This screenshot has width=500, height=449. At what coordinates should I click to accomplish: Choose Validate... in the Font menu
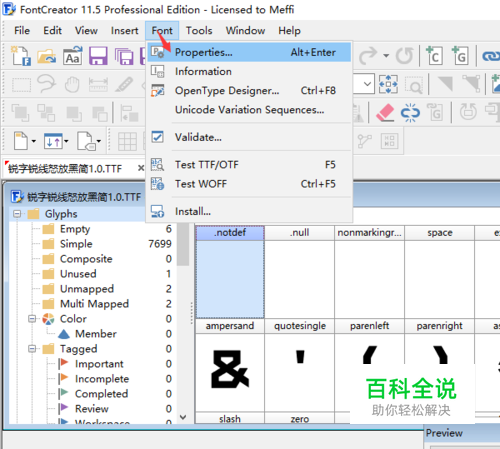[x=249, y=137]
